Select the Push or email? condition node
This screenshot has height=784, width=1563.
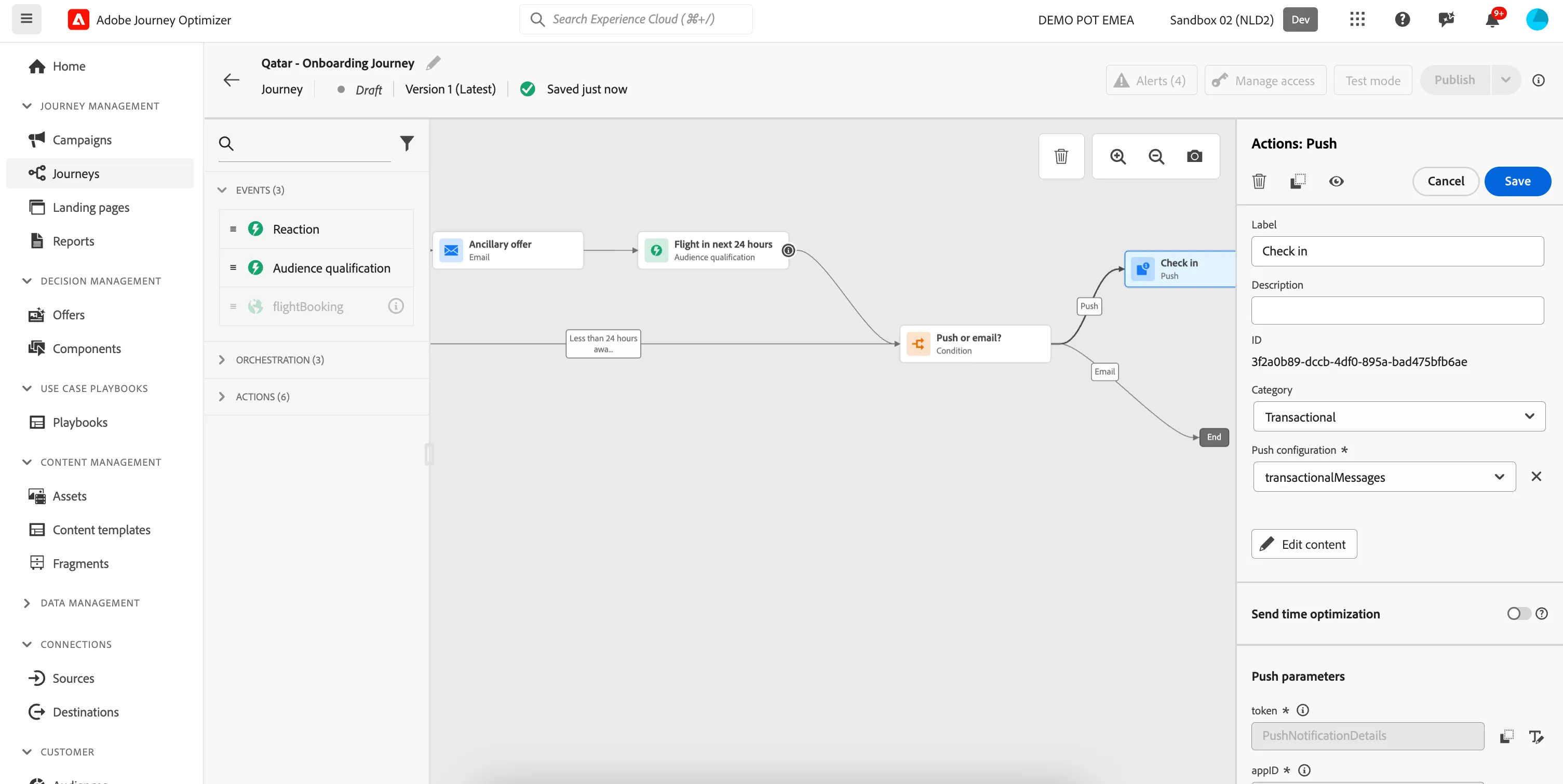pyautogui.click(x=975, y=344)
